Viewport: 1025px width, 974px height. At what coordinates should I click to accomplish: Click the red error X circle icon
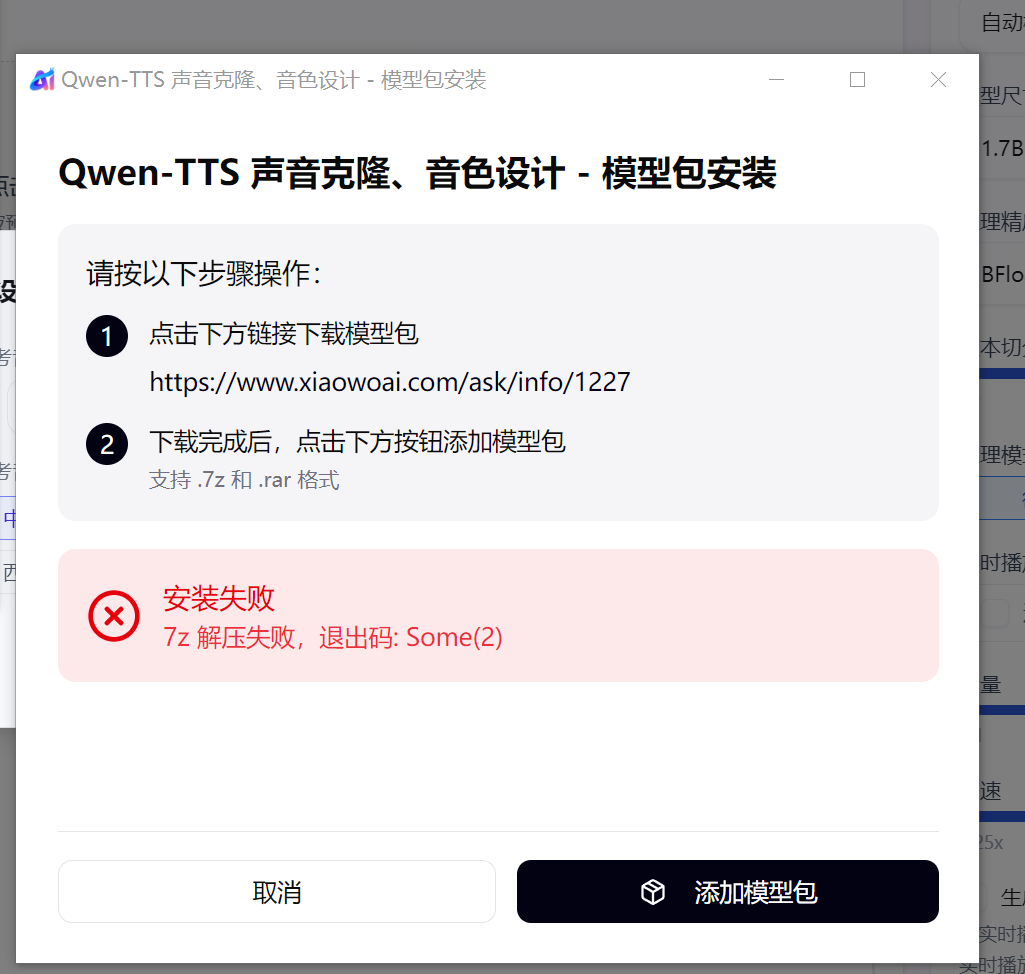click(x=114, y=616)
